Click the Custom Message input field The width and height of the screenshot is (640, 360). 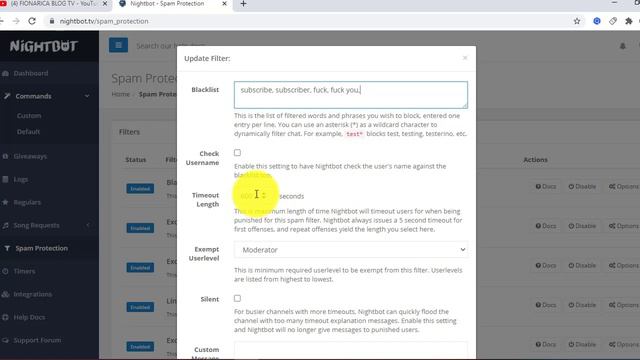[351, 350]
